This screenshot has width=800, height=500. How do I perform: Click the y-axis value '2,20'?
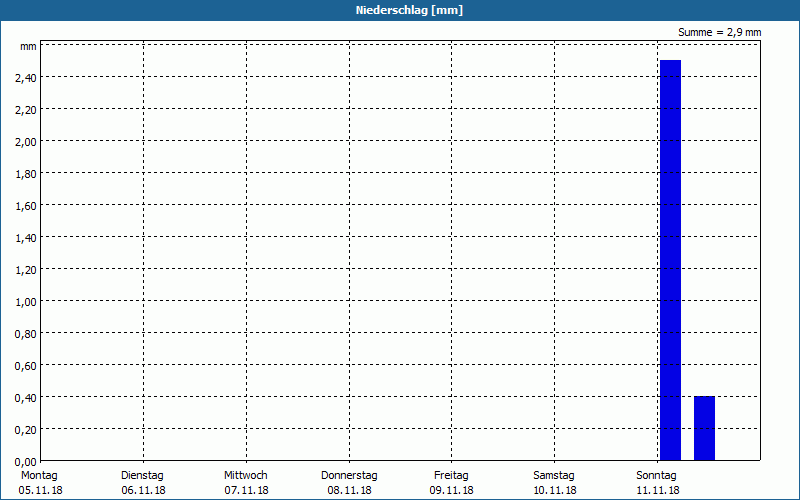pos(26,110)
